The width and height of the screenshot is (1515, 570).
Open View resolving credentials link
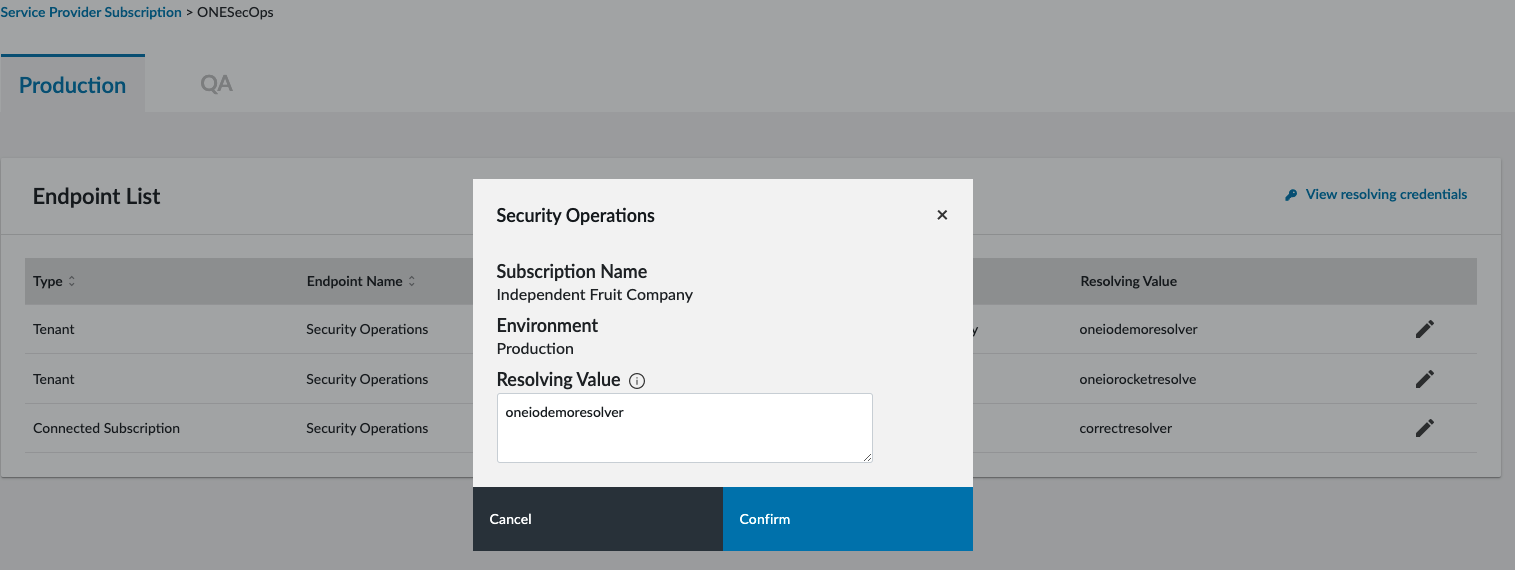[x=1386, y=195]
